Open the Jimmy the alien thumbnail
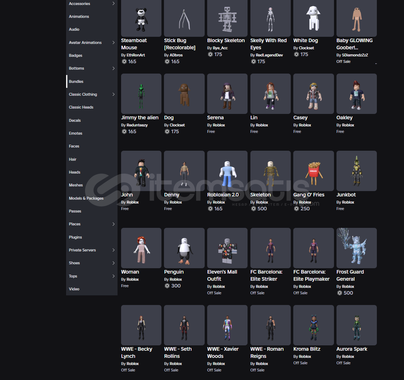Viewport: 404px width, 380px height. pos(141,94)
